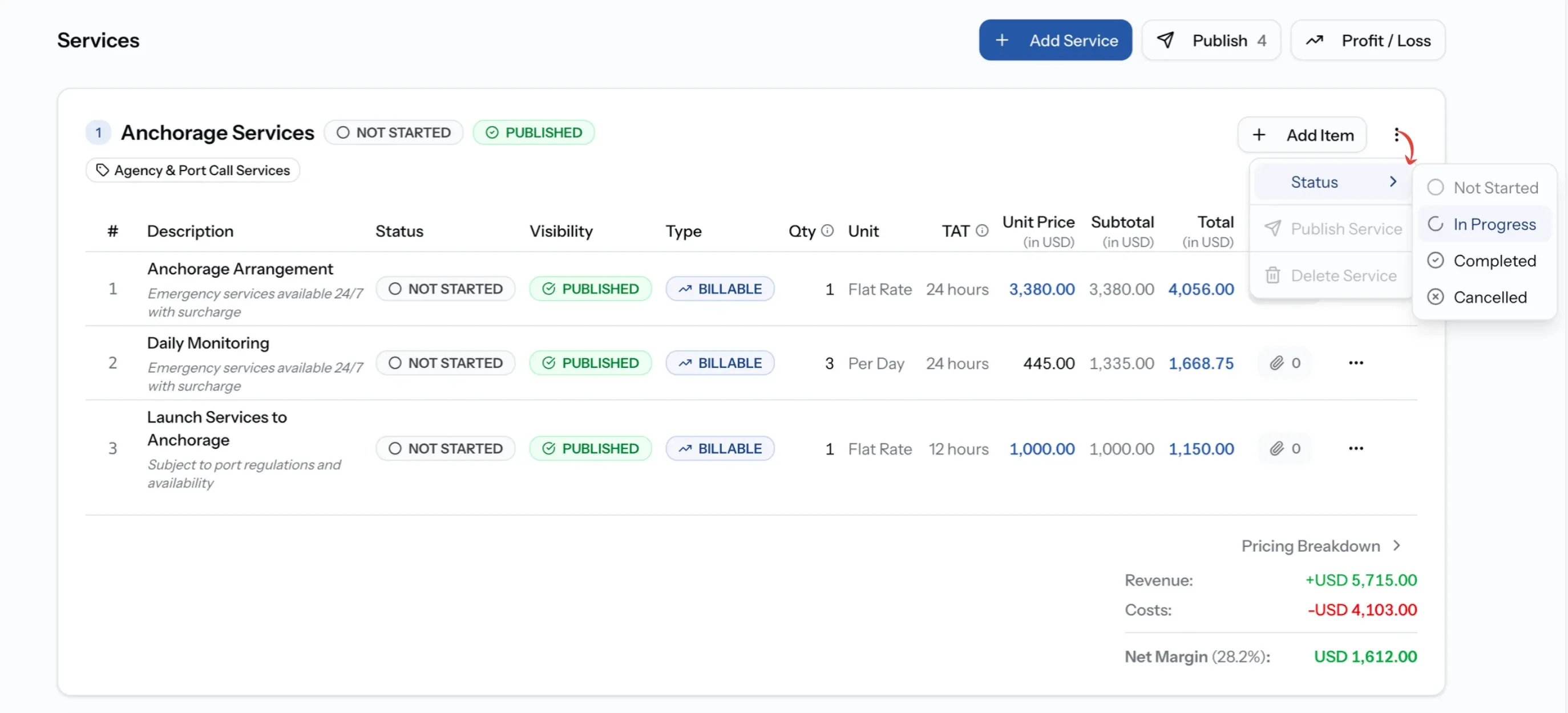Open more options for Daily Monitoring row
This screenshot has width=1568, height=713.
click(x=1356, y=363)
